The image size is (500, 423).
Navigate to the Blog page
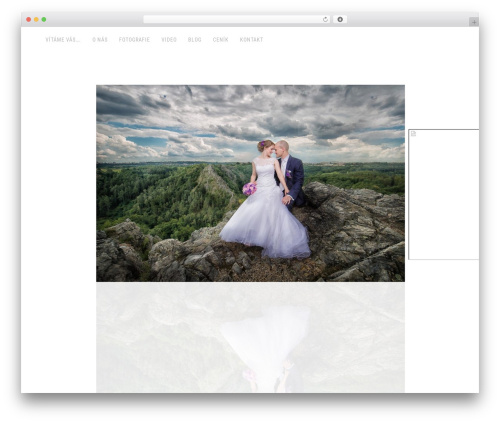(195, 40)
